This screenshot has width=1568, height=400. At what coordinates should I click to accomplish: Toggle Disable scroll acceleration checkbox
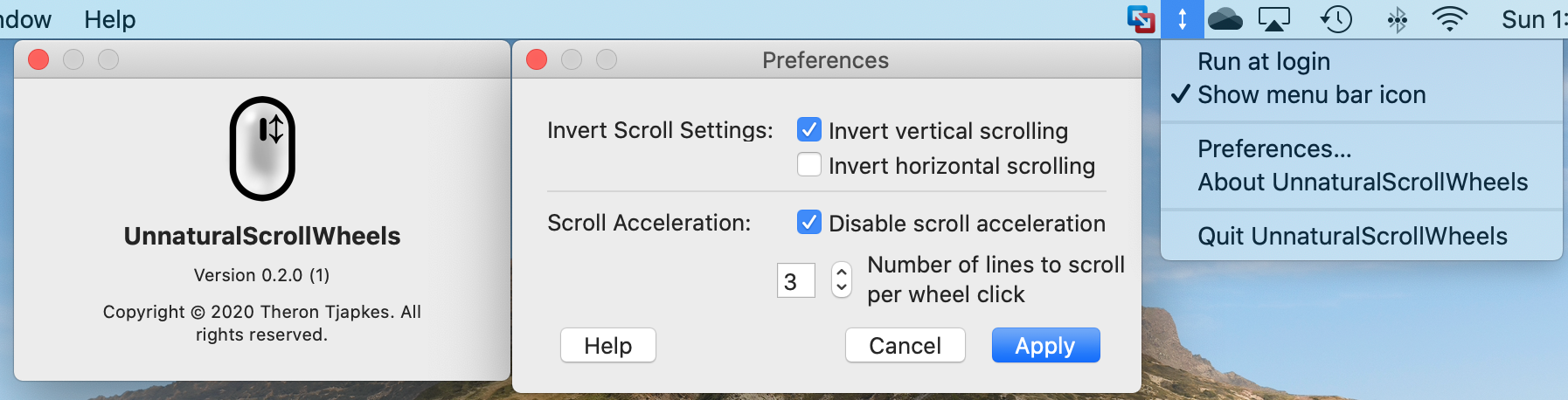[809, 223]
